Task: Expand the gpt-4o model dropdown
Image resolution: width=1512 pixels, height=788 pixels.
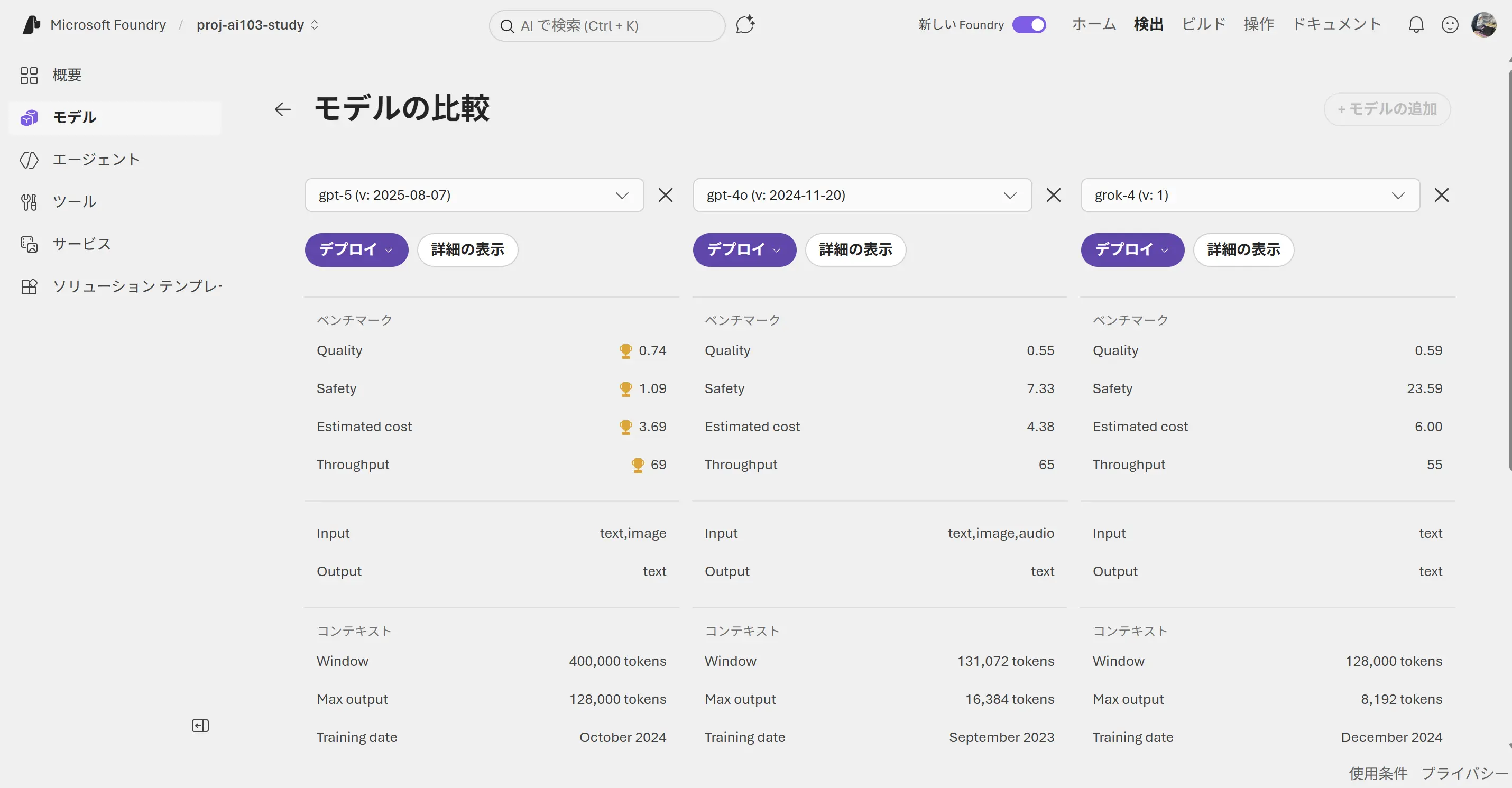Action: tap(862, 195)
